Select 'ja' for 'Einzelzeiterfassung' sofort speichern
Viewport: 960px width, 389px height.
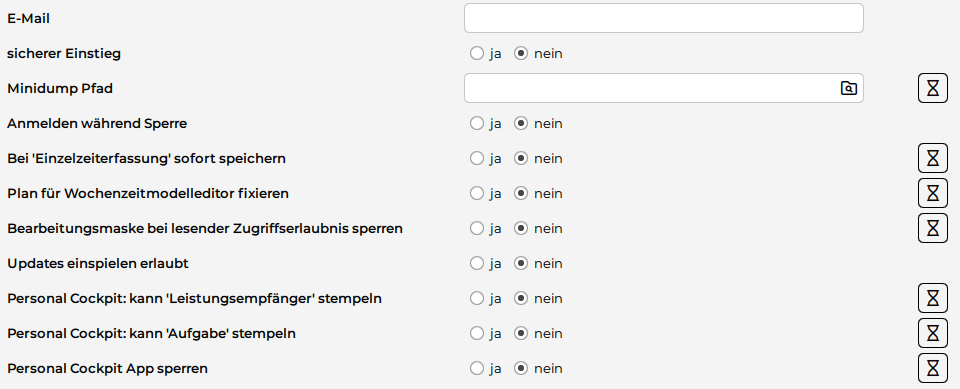pos(477,158)
